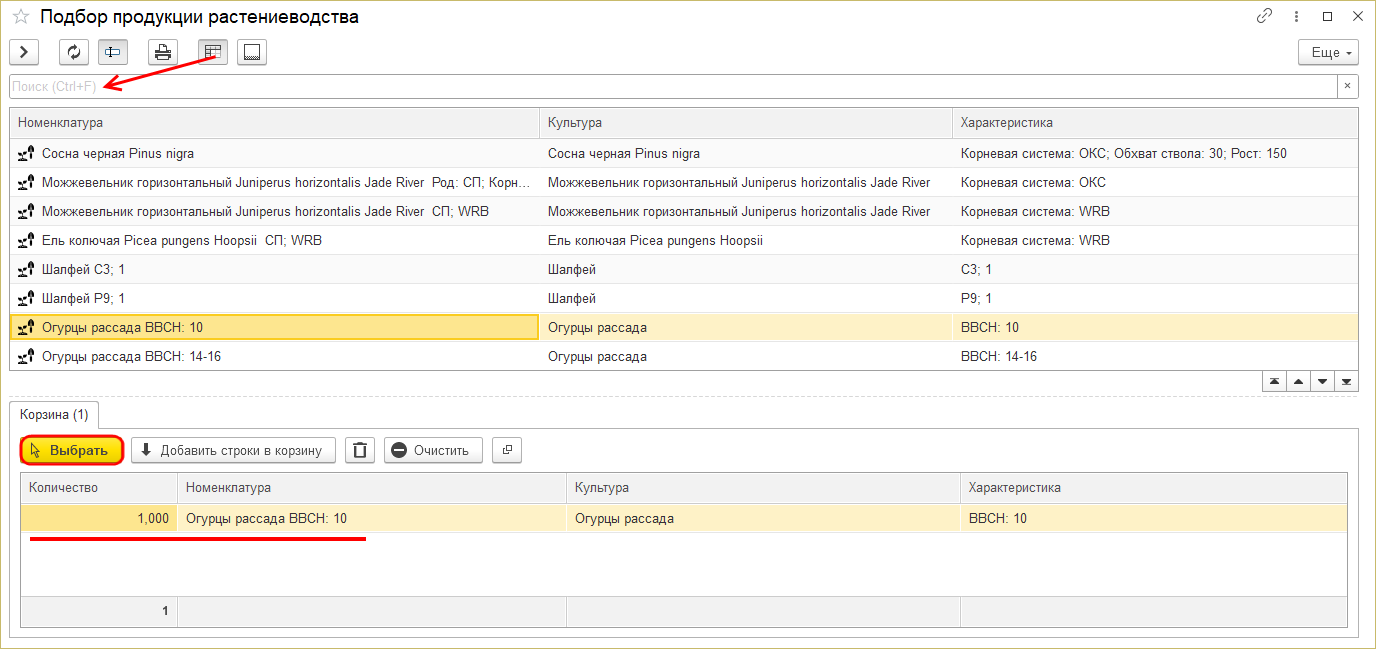
Task: Open the Еще dropdown menu
Action: (x=1327, y=52)
